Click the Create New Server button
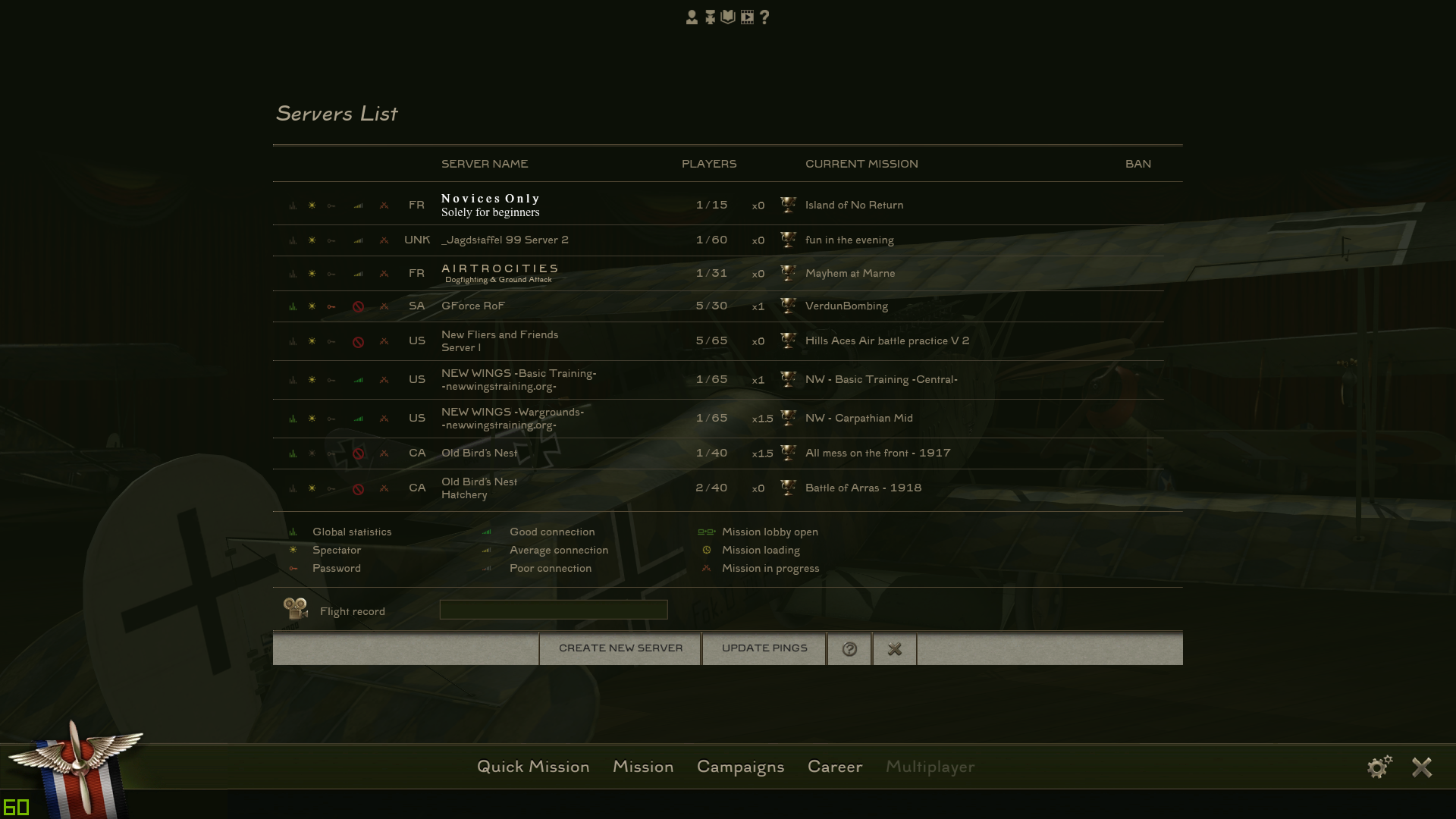1456x819 pixels. pos(620,649)
